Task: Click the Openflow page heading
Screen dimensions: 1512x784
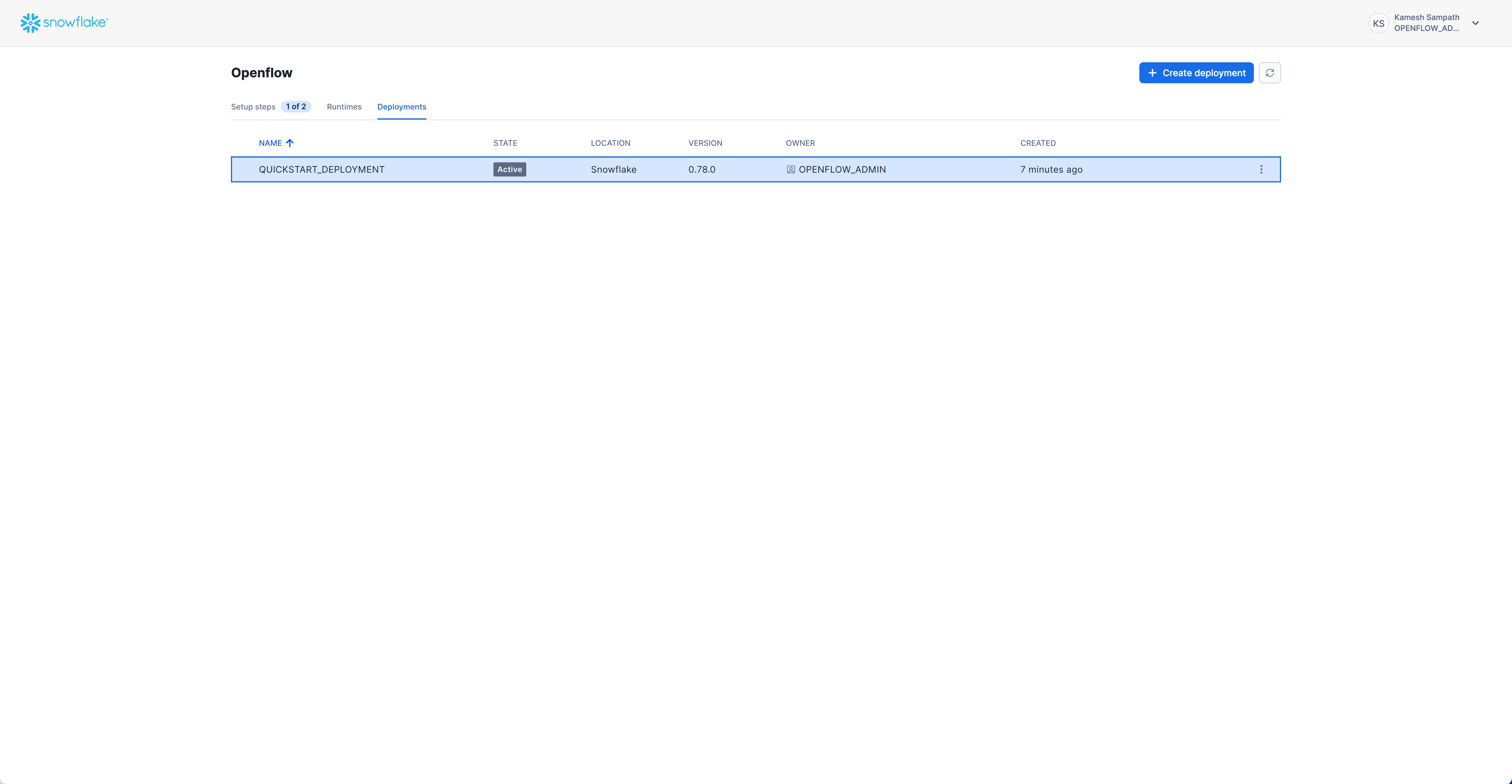Action: [x=261, y=72]
